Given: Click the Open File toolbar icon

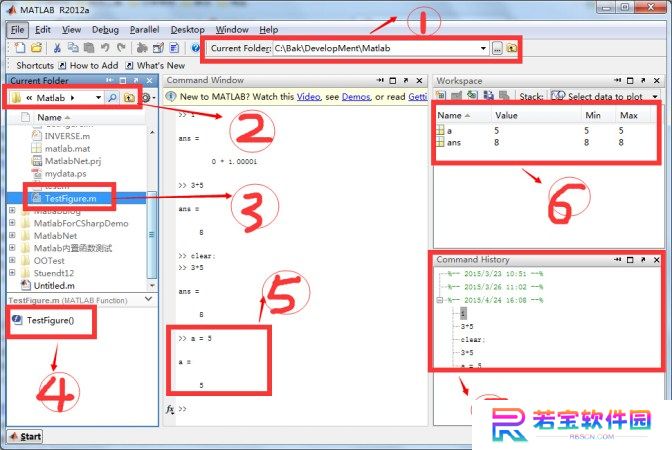Looking at the screenshot, I should [x=36, y=48].
